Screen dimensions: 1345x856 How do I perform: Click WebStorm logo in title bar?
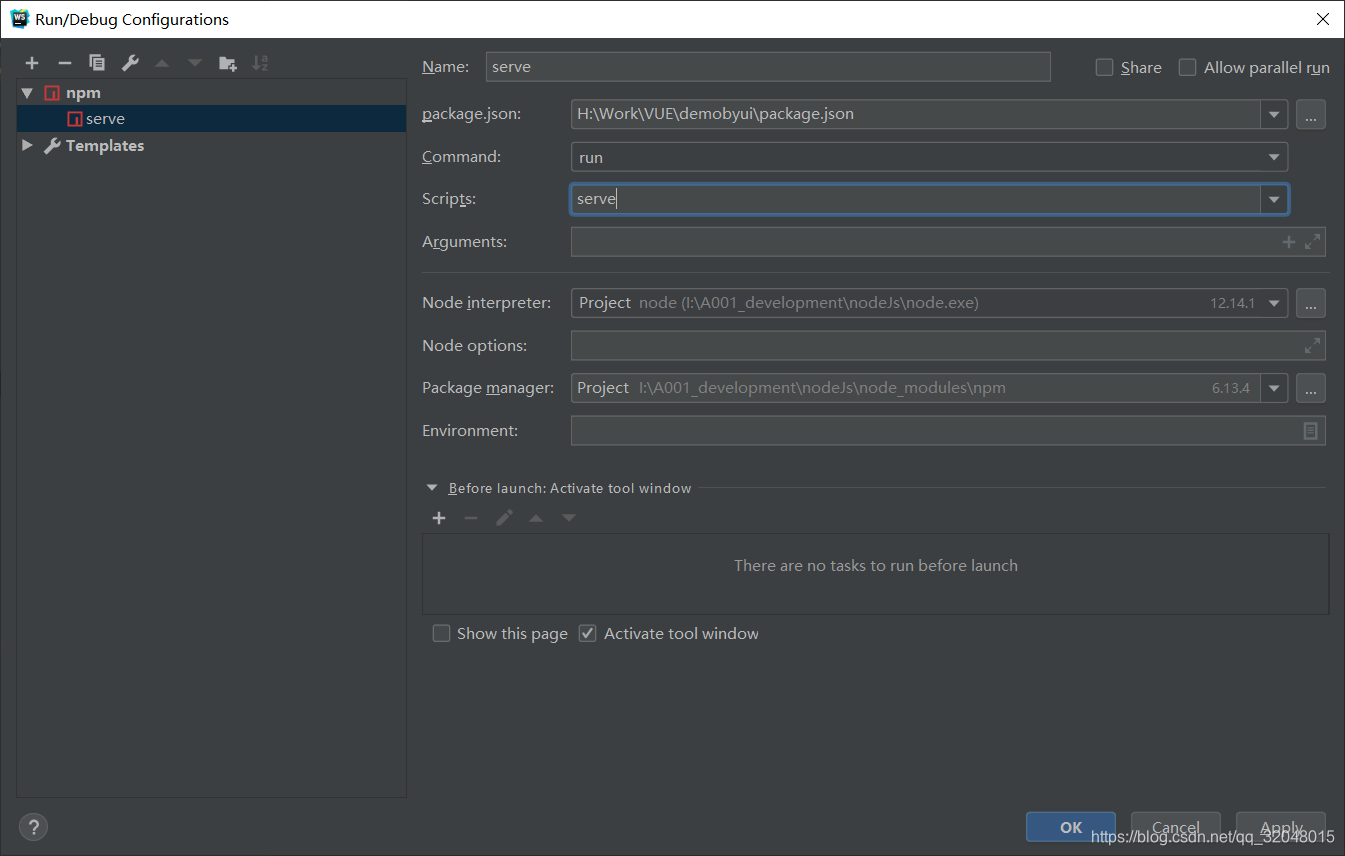[x=19, y=19]
